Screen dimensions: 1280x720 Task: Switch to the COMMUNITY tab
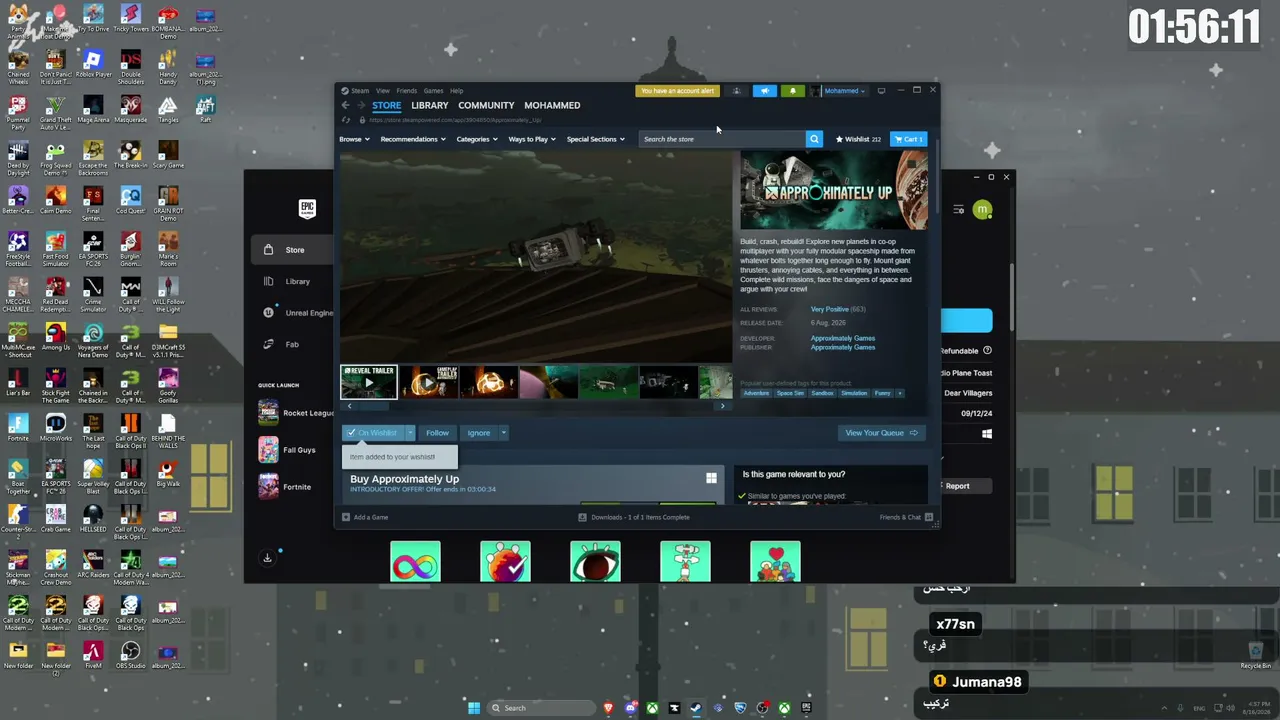(x=486, y=105)
